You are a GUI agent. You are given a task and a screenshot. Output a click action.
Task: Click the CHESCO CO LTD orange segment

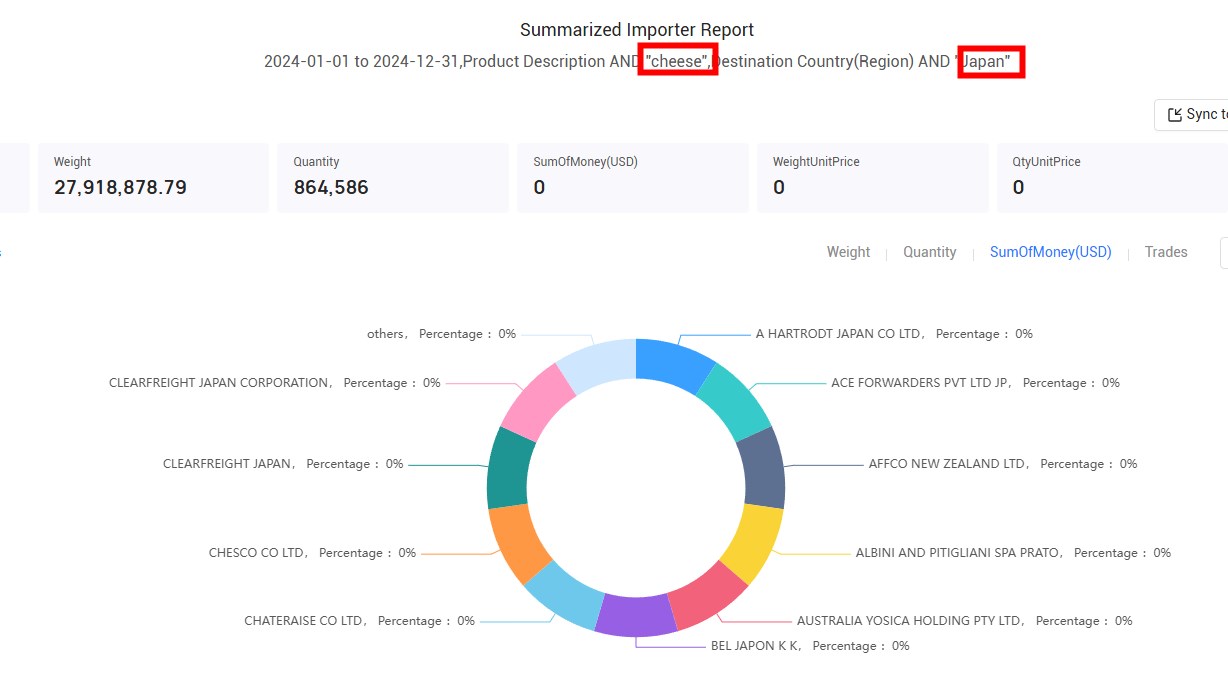517,543
